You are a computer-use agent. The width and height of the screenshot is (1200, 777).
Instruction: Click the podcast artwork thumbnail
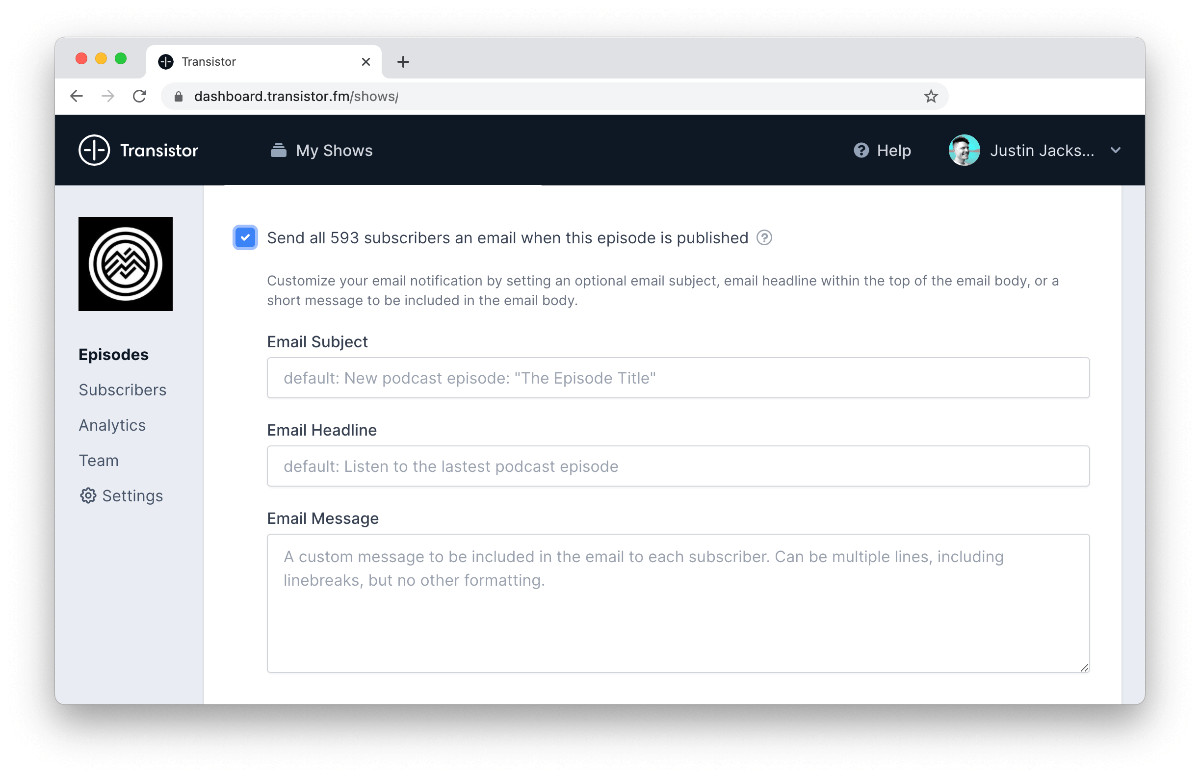point(125,264)
